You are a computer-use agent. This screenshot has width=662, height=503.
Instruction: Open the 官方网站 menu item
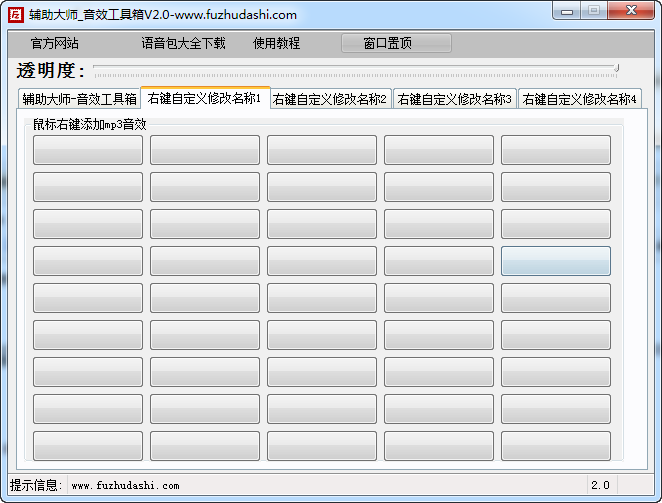click(54, 43)
